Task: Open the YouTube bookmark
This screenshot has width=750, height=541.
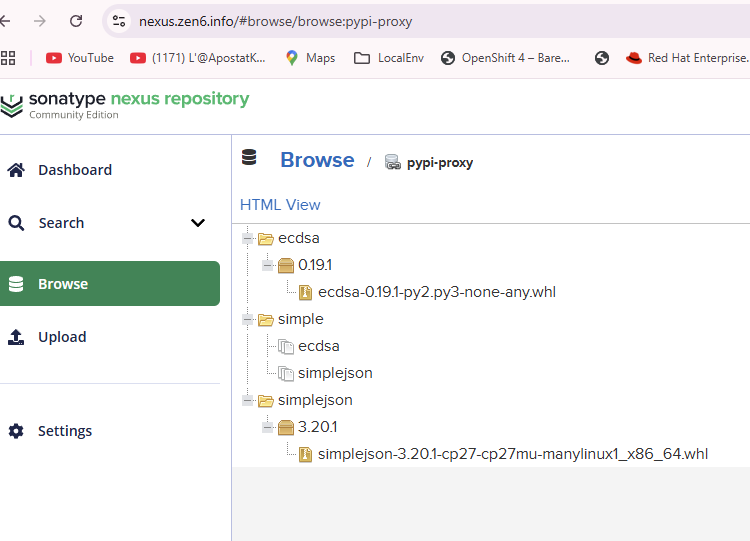Action: [x=80, y=58]
